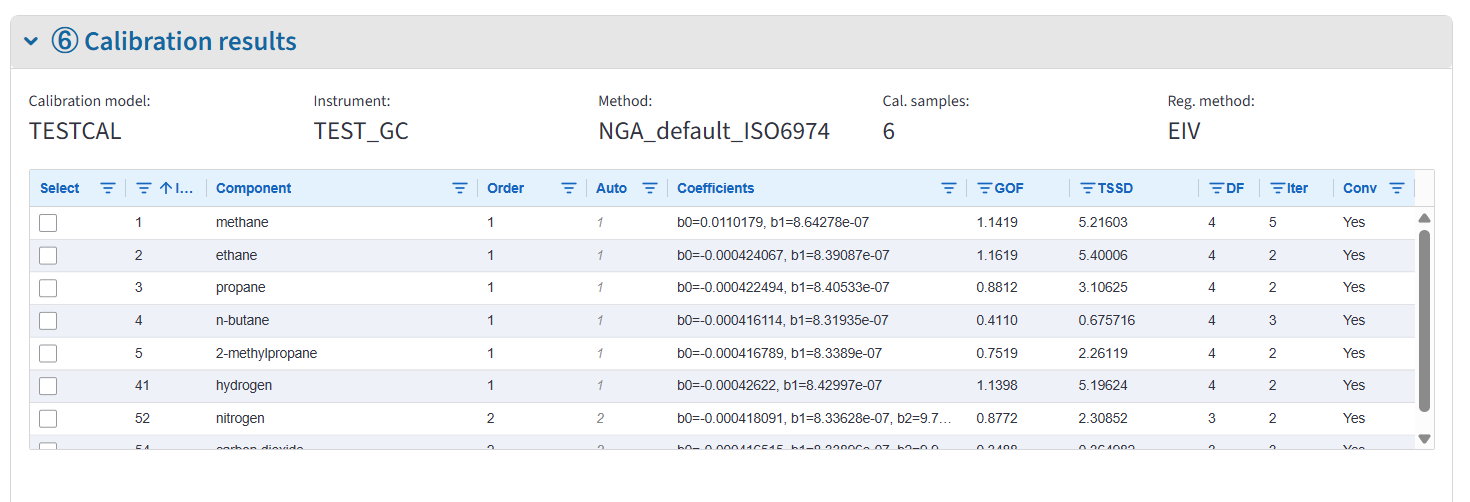
Task: Click TSSD value '2.30852'
Action: [x=1103, y=418]
